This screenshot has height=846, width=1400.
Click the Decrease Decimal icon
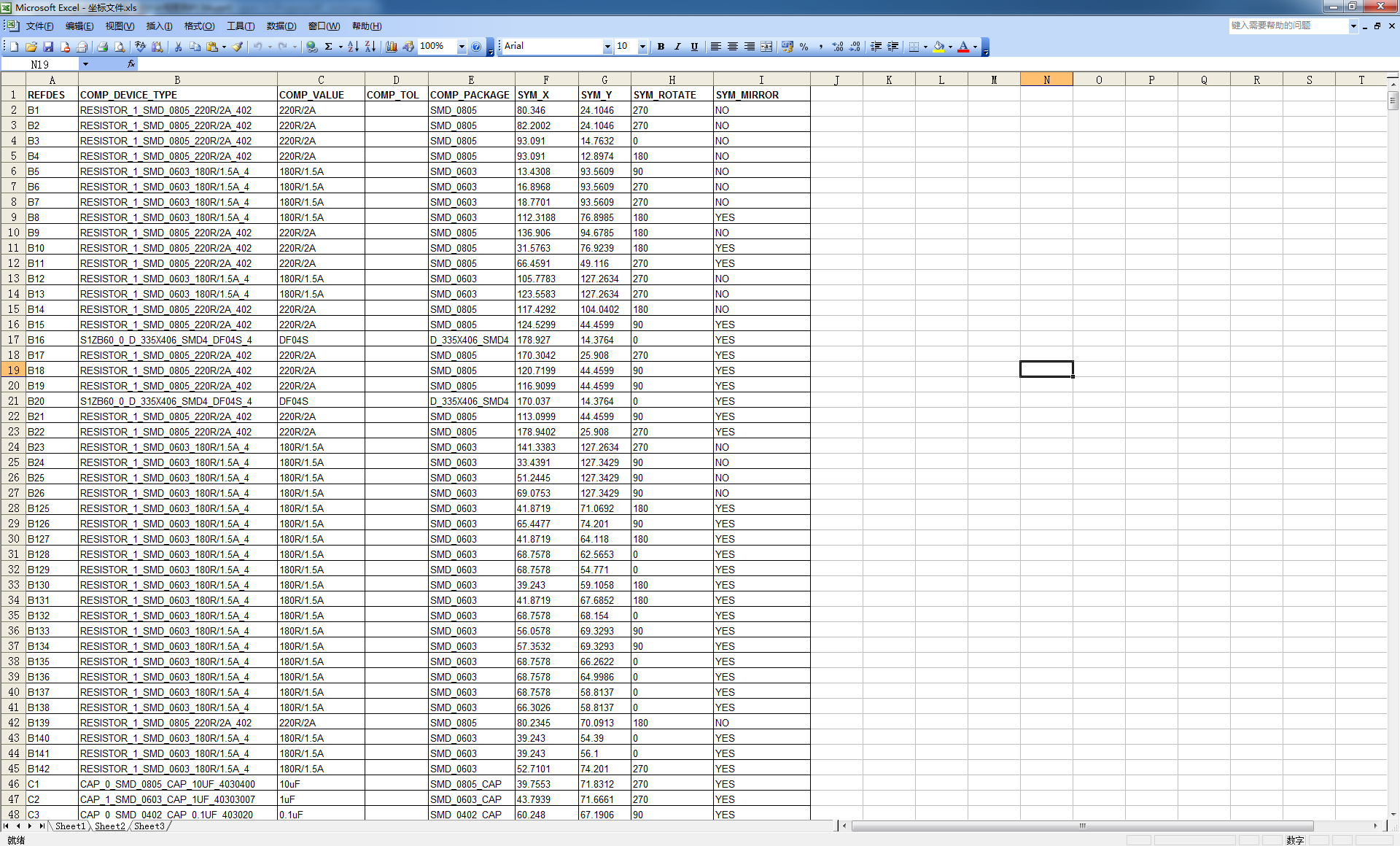point(855,47)
